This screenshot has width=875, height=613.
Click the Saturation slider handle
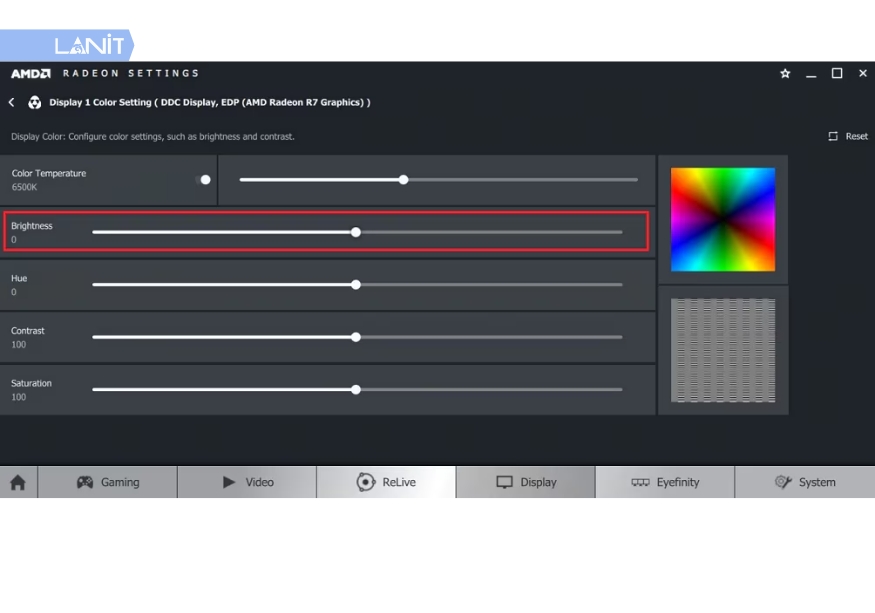[x=356, y=390]
